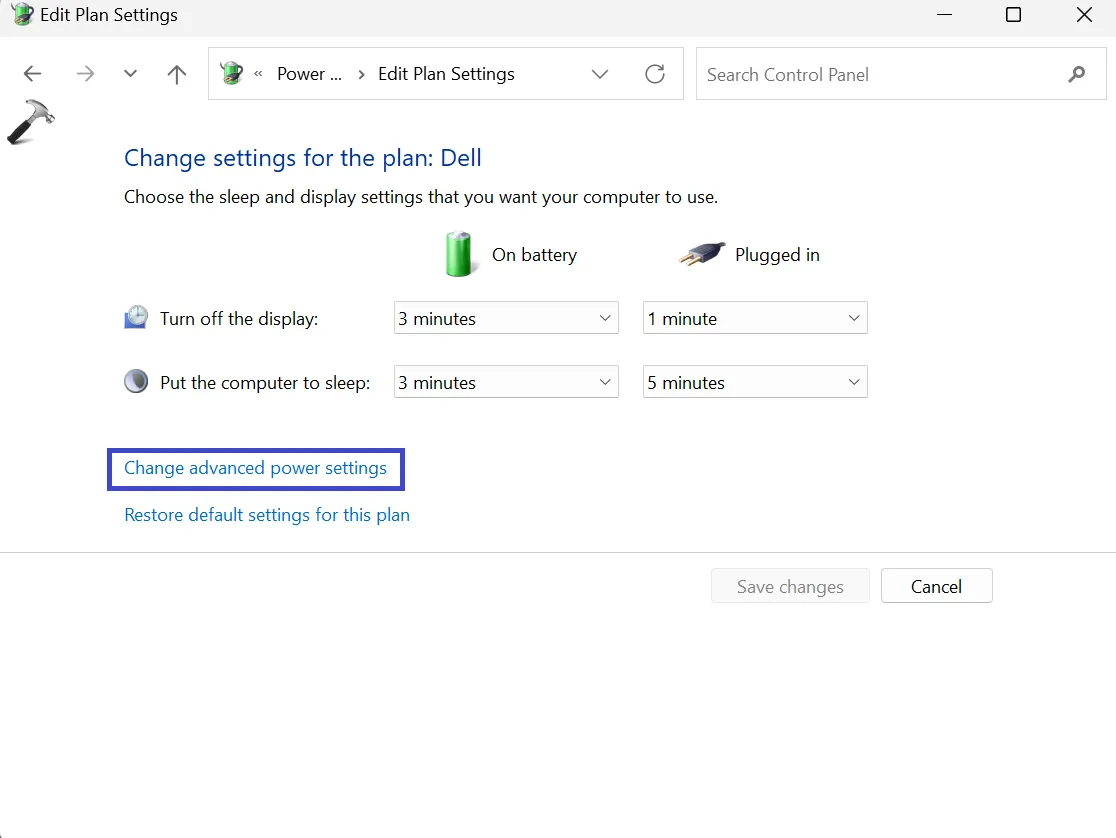Open Change advanced power settings link
Viewport: 1116px width, 838px height.
pyautogui.click(x=255, y=468)
